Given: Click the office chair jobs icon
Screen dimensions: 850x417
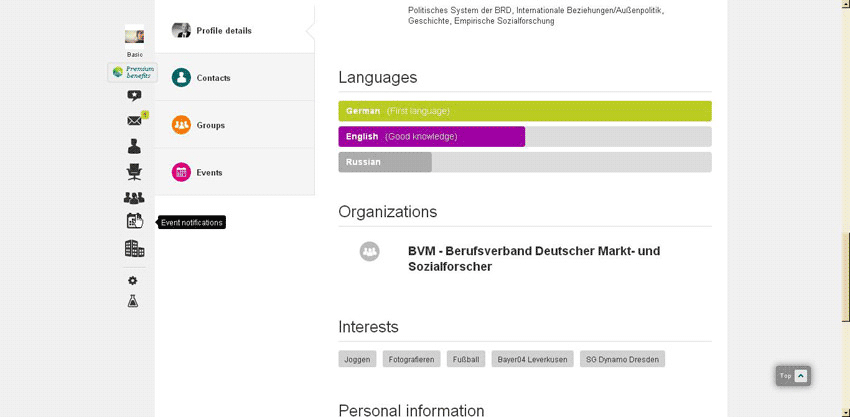Looking at the screenshot, I should [x=134, y=171].
